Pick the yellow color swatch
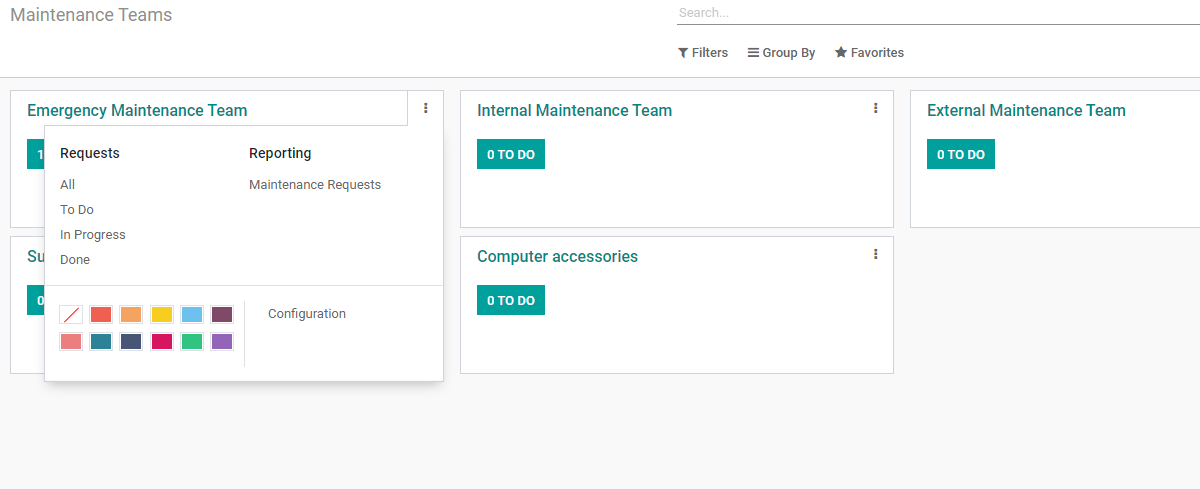Viewport: 1200px width, 489px height. point(162,314)
